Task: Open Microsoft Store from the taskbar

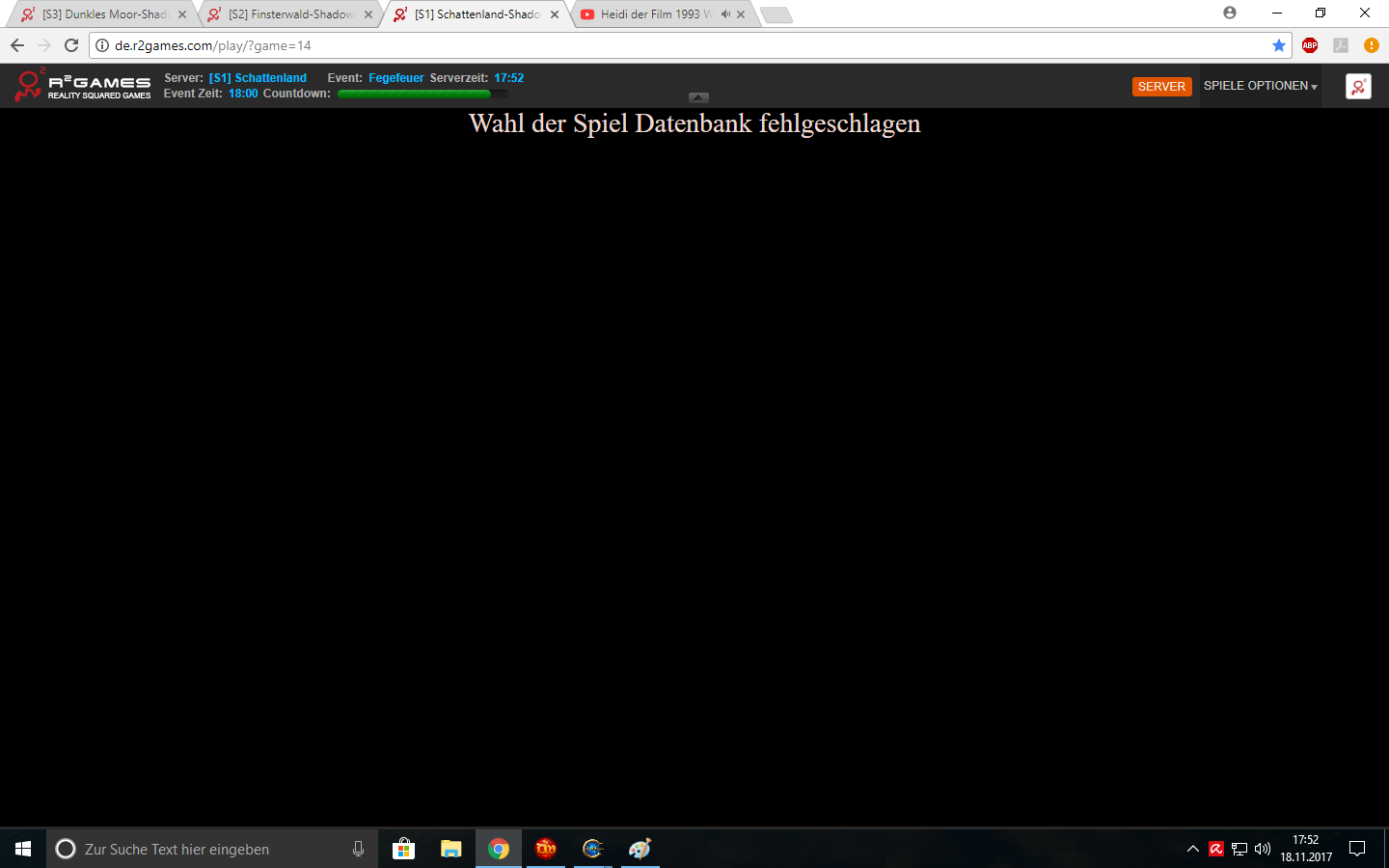Action: [403, 849]
